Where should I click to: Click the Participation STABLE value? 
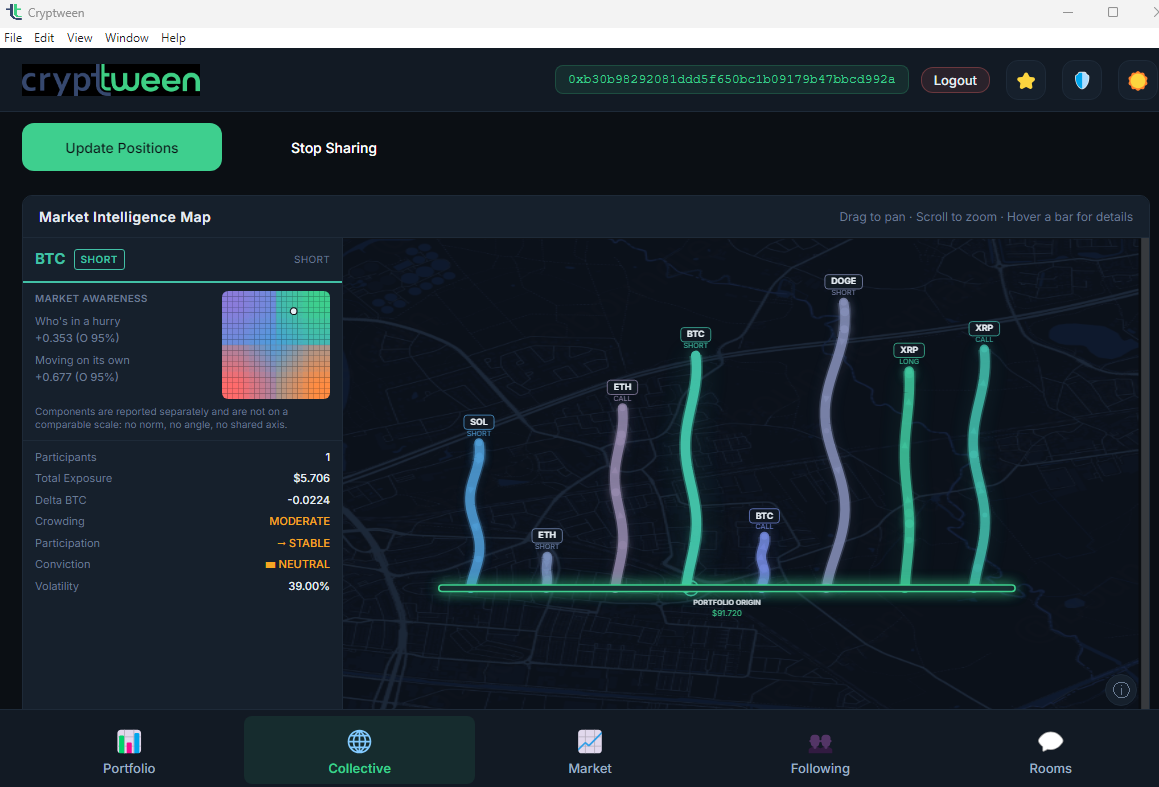pyautogui.click(x=303, y=543)
